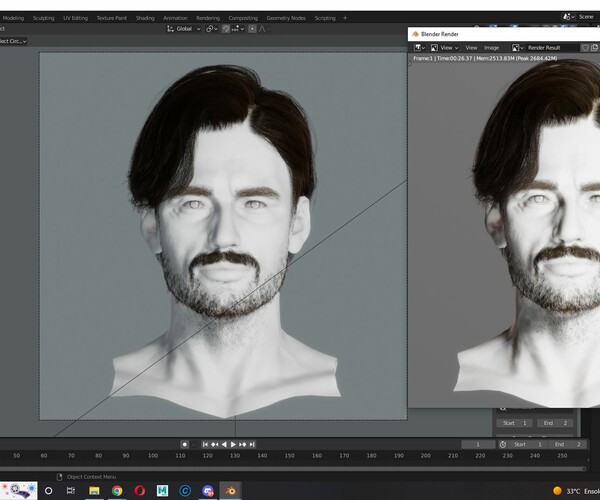The height and width of the screenshot is (500, 600).
Task: Open the Image menu in Blender Render window
Action: point(491,48)
